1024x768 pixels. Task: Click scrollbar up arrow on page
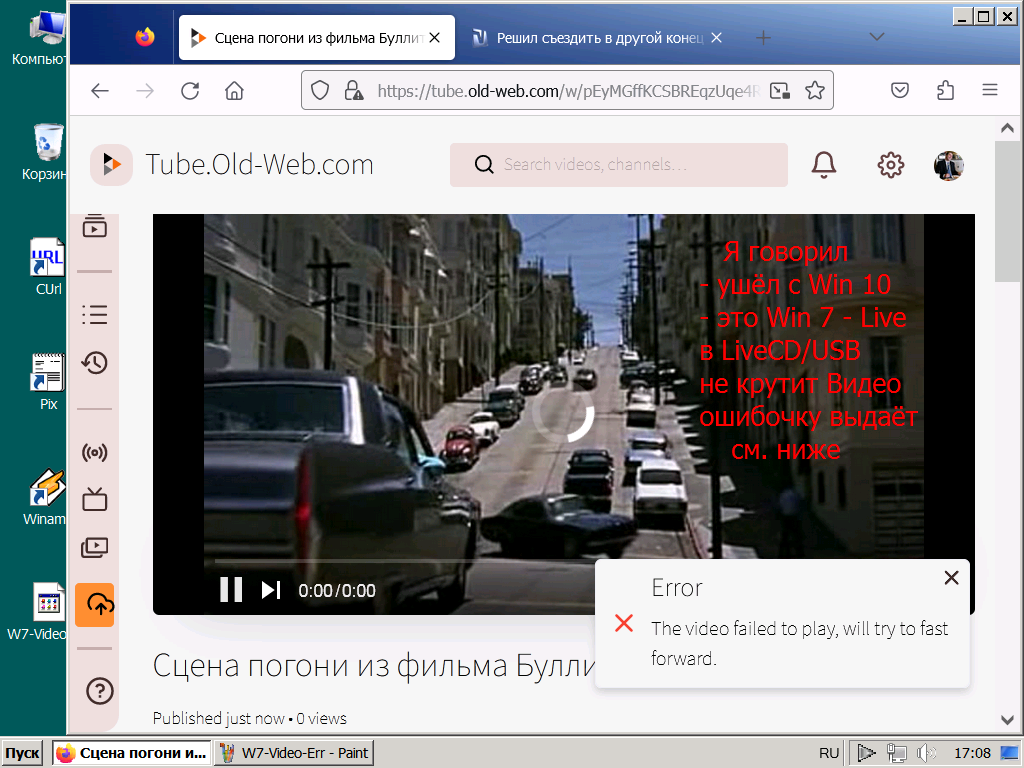(x=1008, y=129)
